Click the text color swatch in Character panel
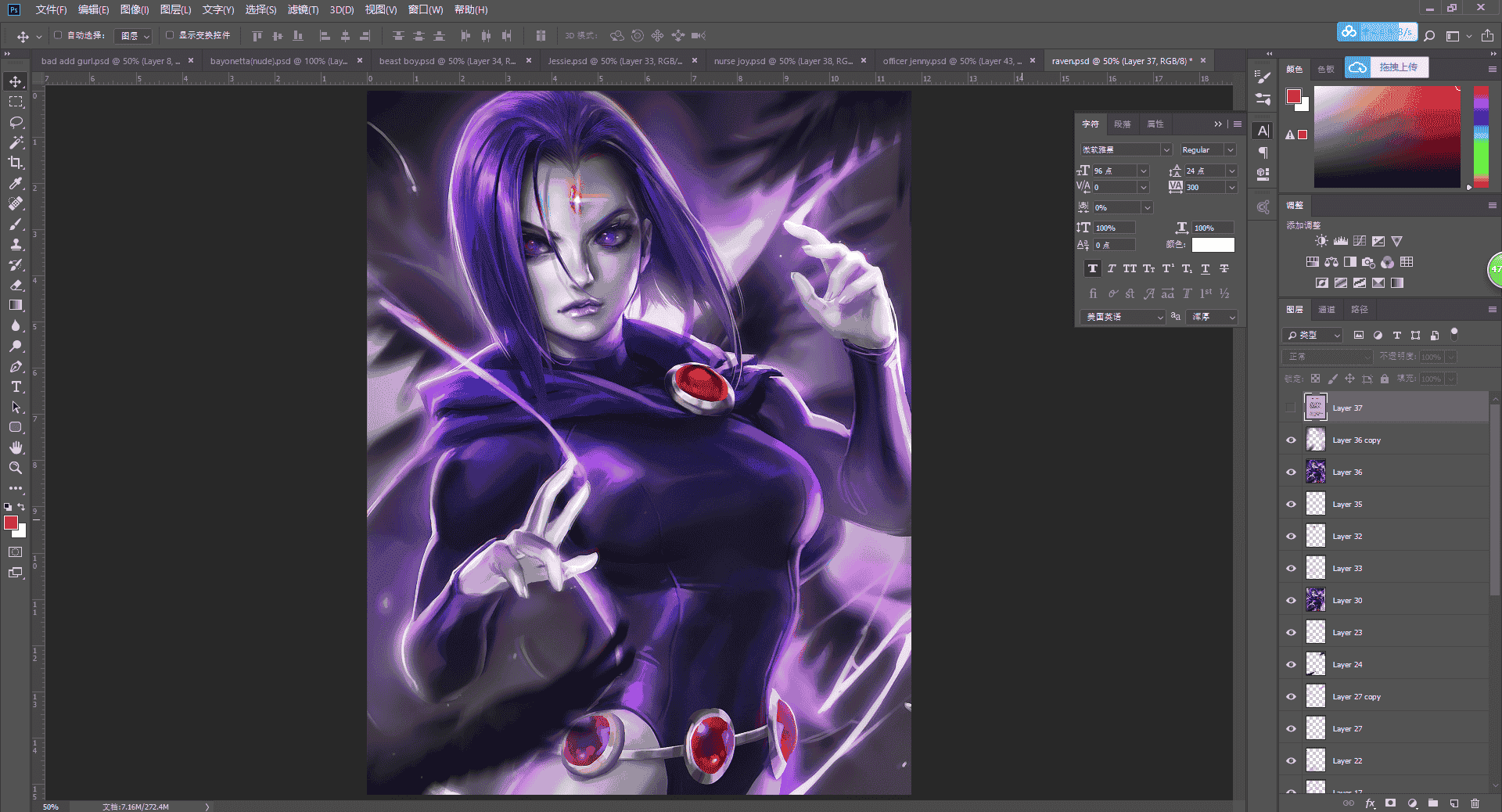 click(1213, 245)
